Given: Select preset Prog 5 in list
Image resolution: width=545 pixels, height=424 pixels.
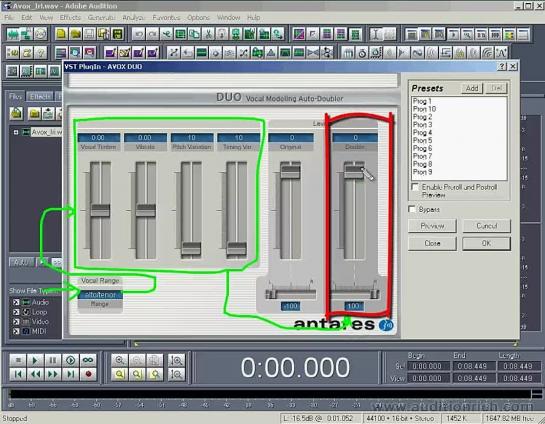Looking at the screenshot, I should coord(422,140).
